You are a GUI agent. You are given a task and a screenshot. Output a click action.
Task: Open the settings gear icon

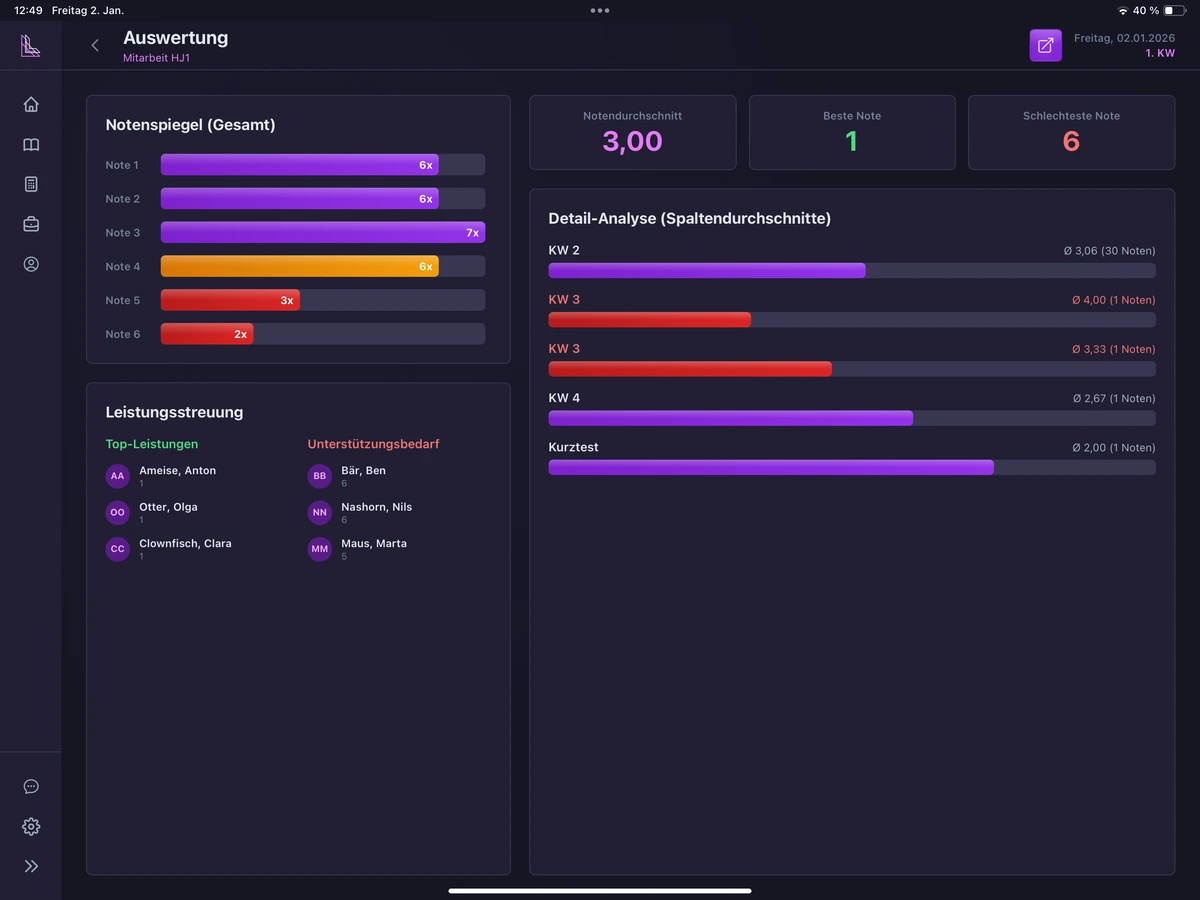31,826
